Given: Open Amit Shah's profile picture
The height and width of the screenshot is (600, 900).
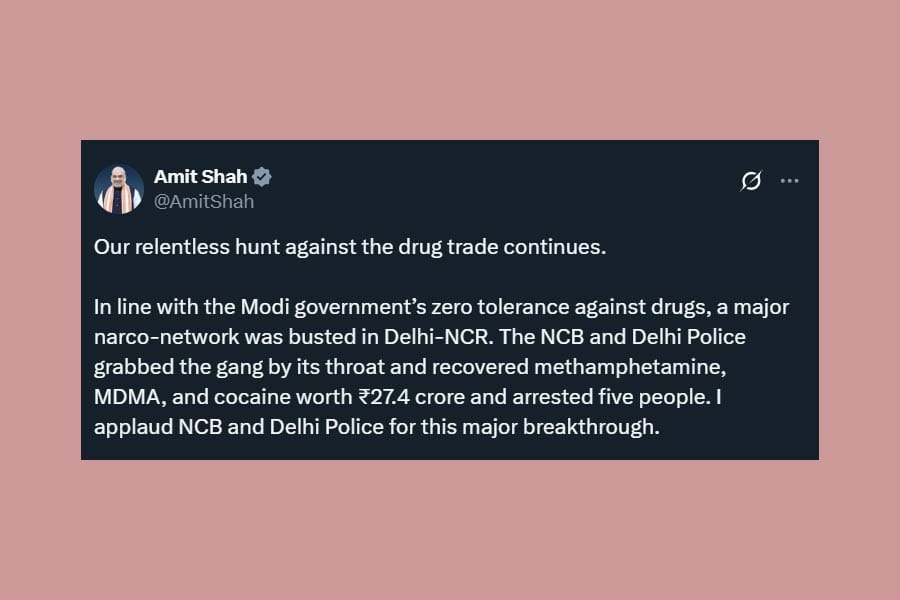Looking at the screenshot, I should click(x=118, y=189).
